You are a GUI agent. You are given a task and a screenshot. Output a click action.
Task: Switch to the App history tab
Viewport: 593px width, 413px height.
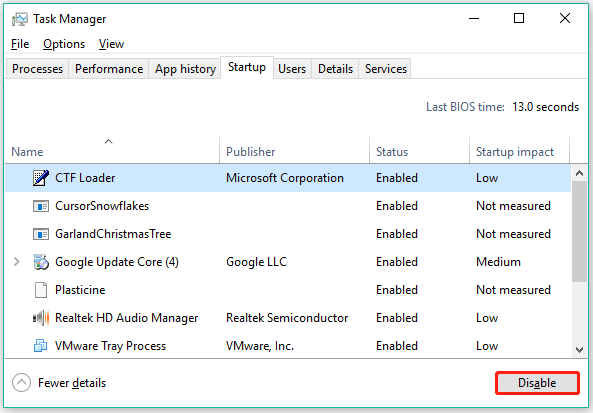185,69
